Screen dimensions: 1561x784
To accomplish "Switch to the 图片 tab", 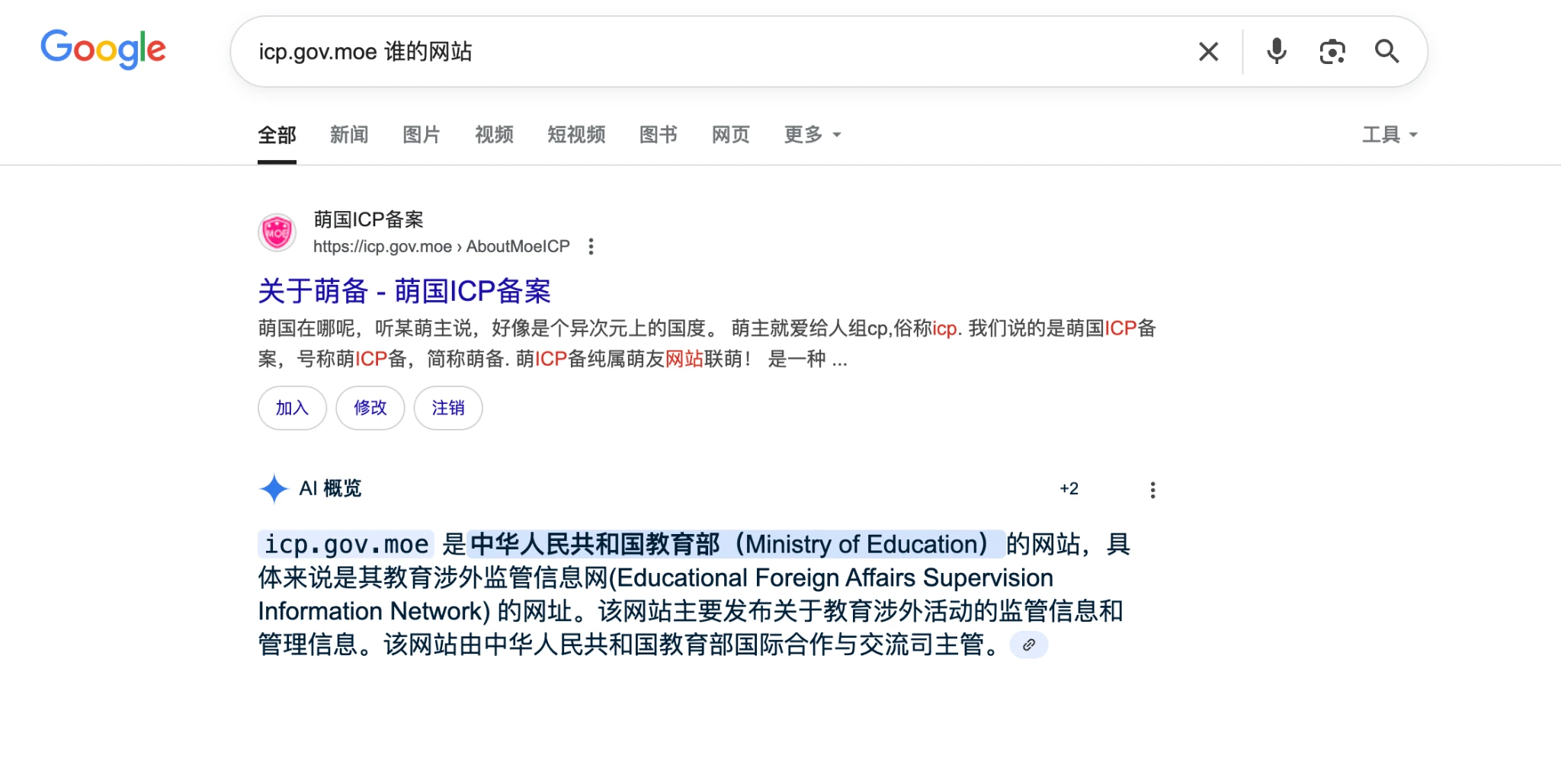I will pos(422,135).
